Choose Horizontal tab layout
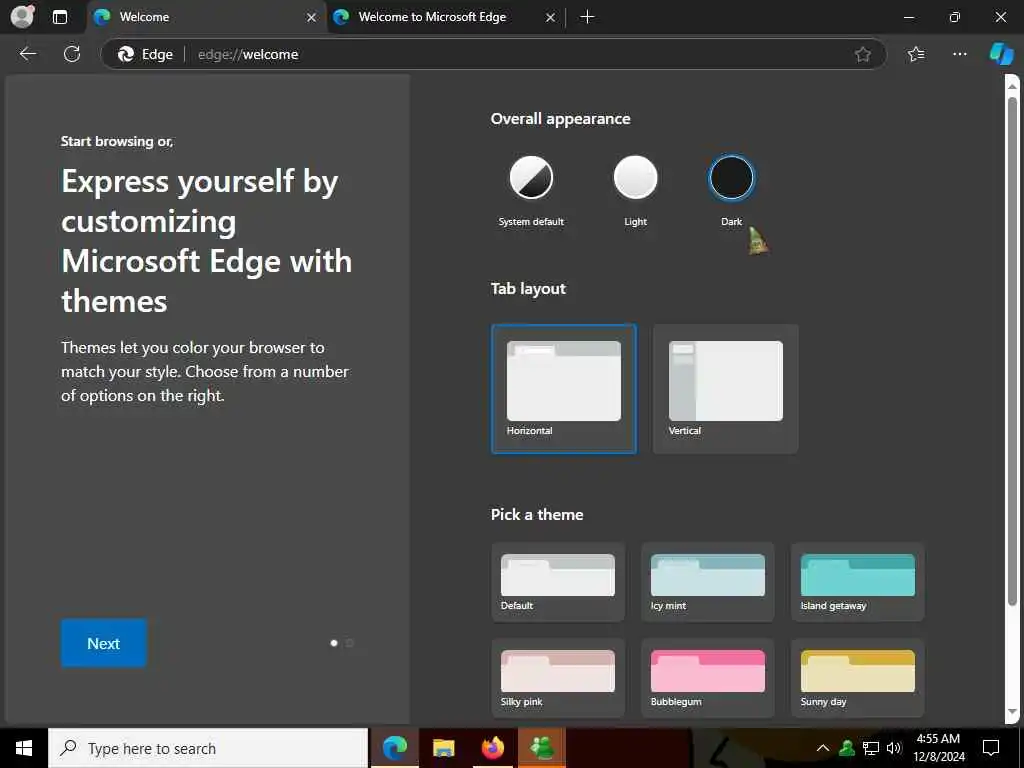 [564, 389]
